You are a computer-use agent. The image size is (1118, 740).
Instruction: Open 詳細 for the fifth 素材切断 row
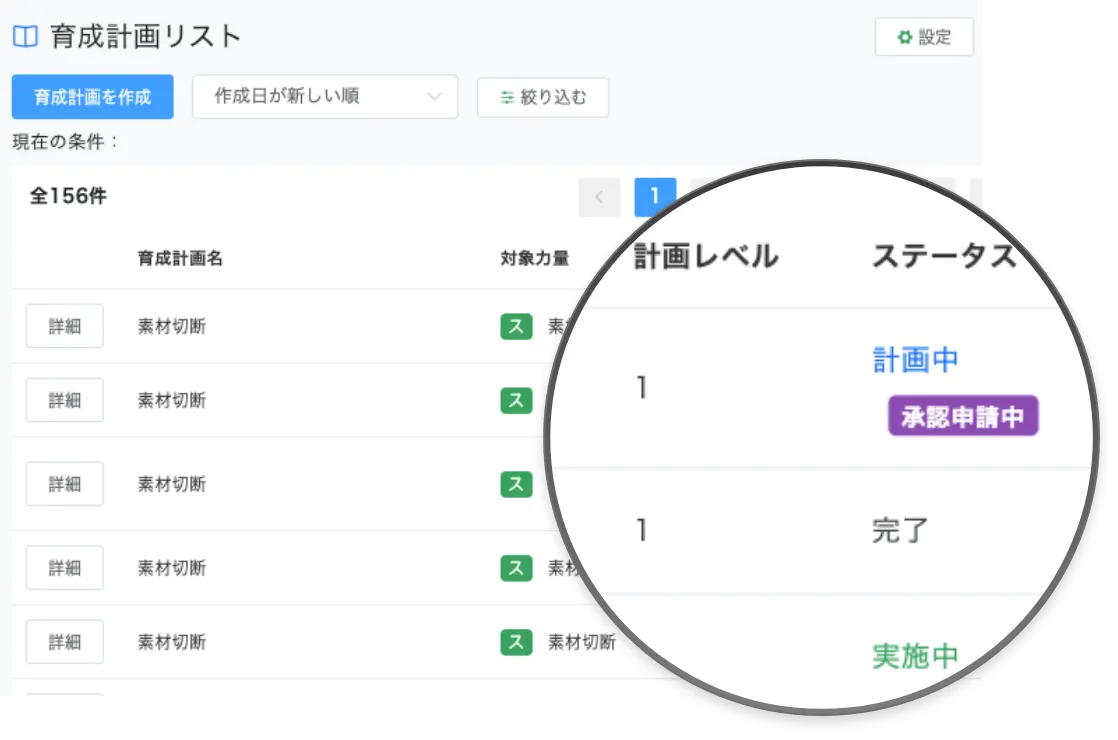pyautogui.click(x=65, y=642)
